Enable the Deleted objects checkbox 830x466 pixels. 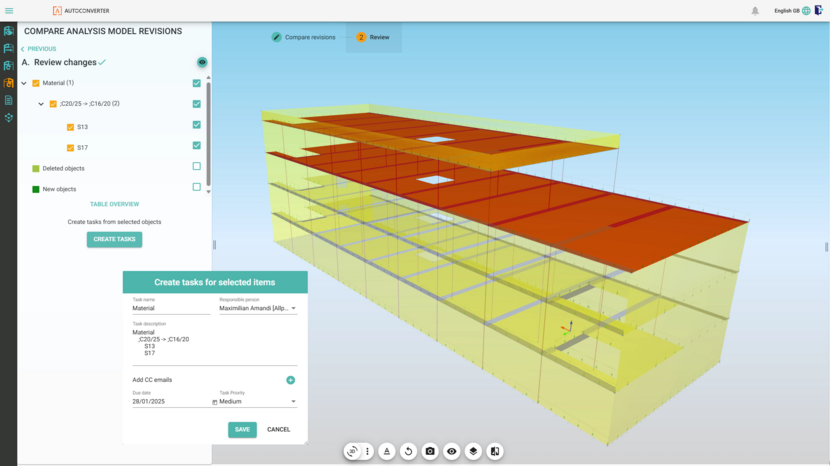(197, 167)
